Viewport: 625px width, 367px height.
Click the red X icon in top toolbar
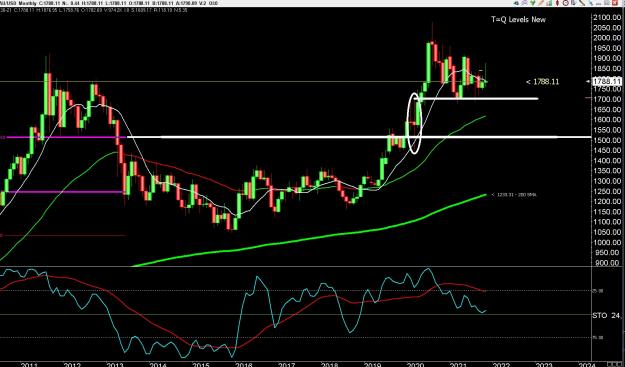tap(614, 3)
